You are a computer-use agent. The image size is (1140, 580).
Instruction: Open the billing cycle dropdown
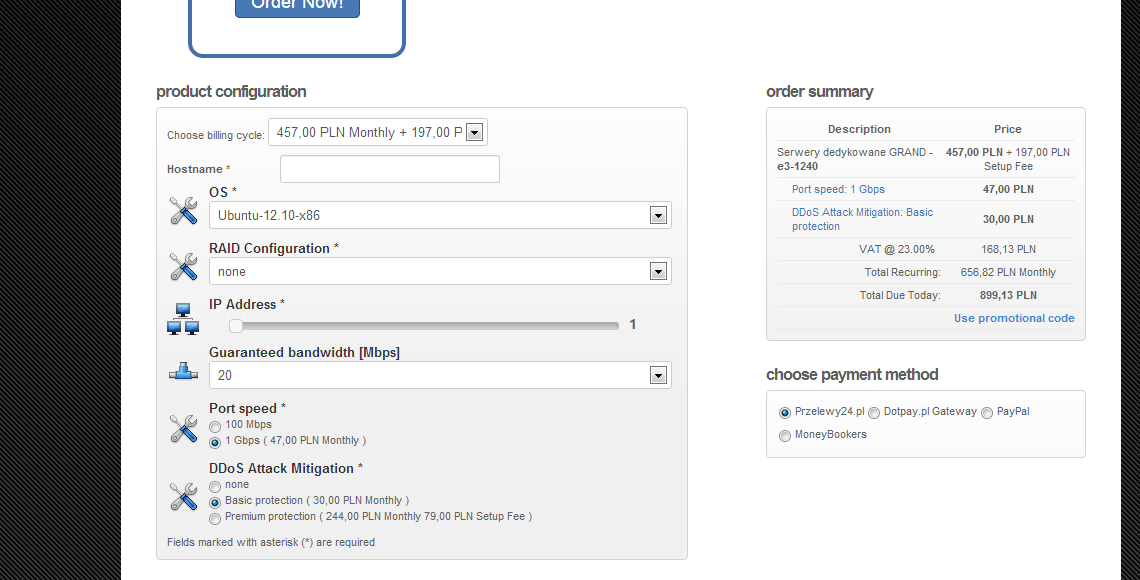click(378, 132)
